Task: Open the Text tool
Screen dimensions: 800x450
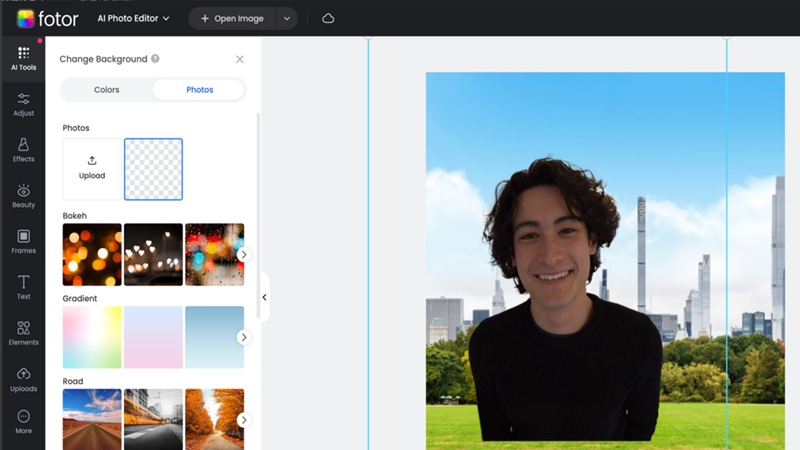Action: (x=22, y=288)
